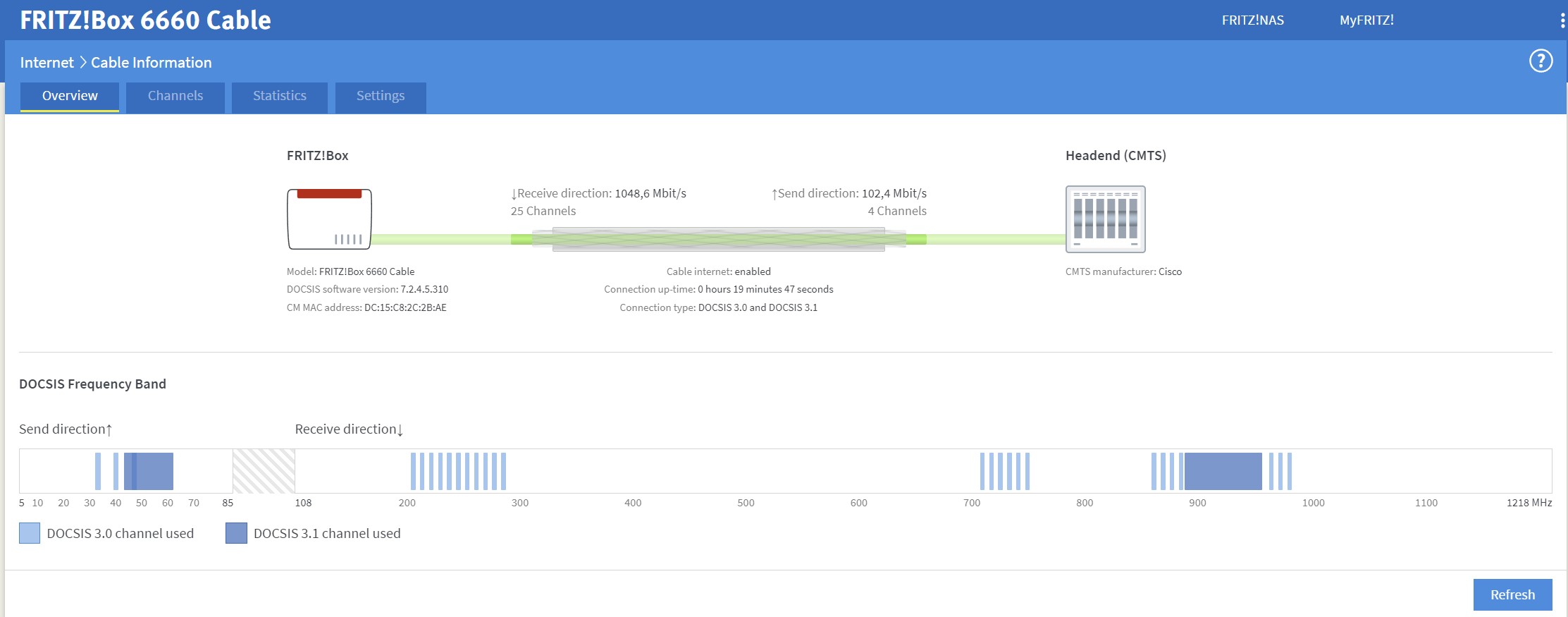Click the Headend CMTS server icon
This screenshot has height=617, width=1568.
[1105, 219]
